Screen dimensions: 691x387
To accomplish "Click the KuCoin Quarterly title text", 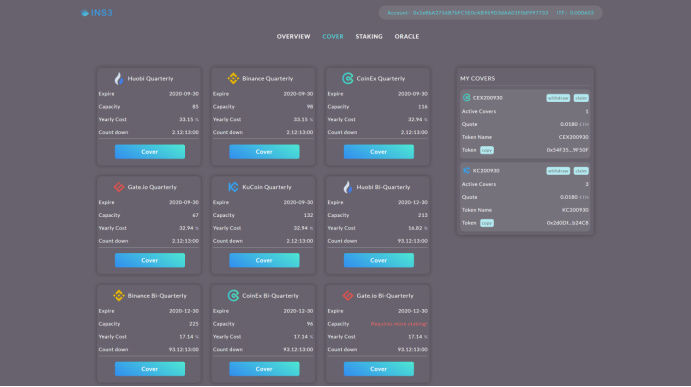I will pyautogui.click(x=267, y=187).
